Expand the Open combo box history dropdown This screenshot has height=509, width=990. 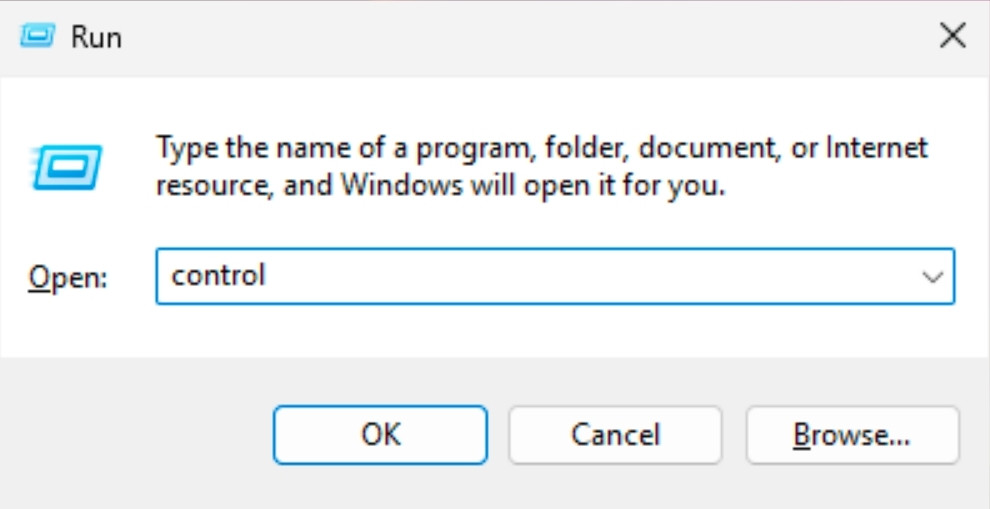click(933, 276)
